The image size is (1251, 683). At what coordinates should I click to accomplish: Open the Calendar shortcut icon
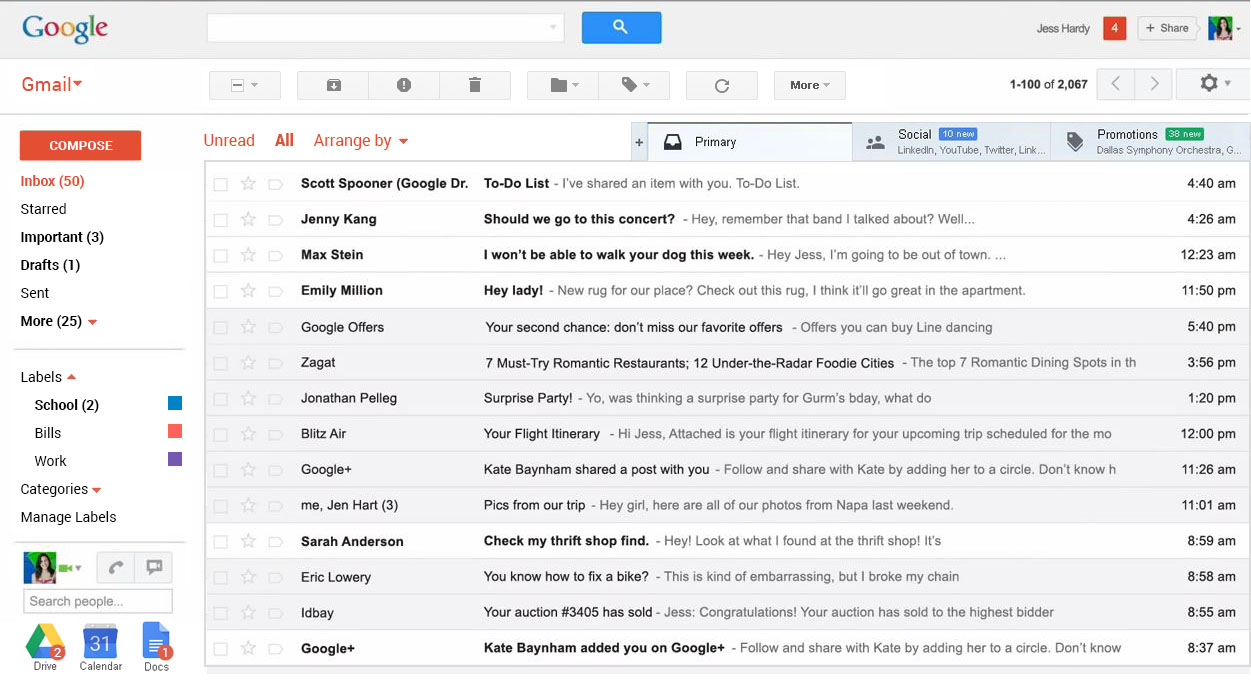click(x=100, y=641)
